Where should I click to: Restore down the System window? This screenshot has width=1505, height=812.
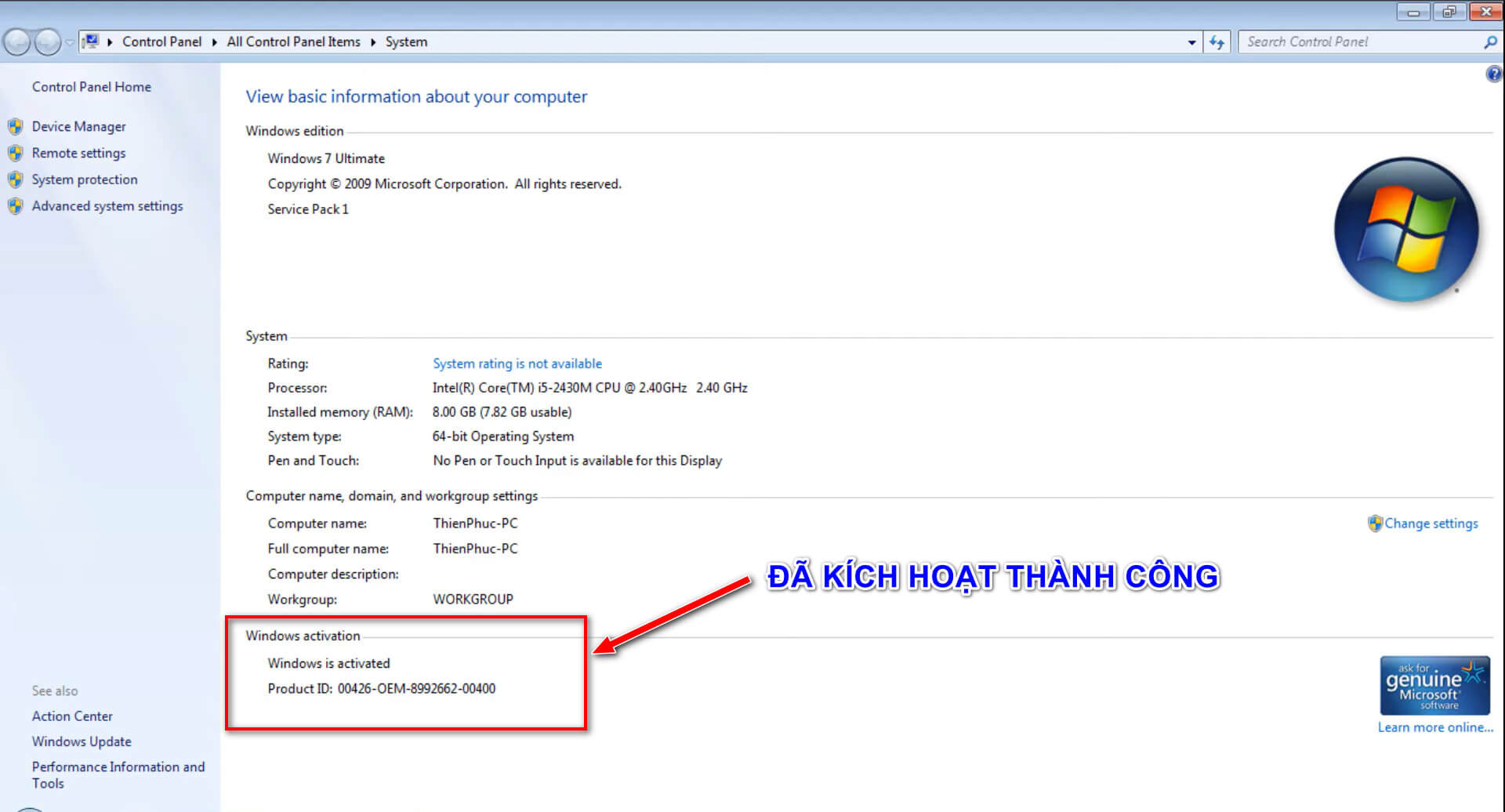(1449, 12)
